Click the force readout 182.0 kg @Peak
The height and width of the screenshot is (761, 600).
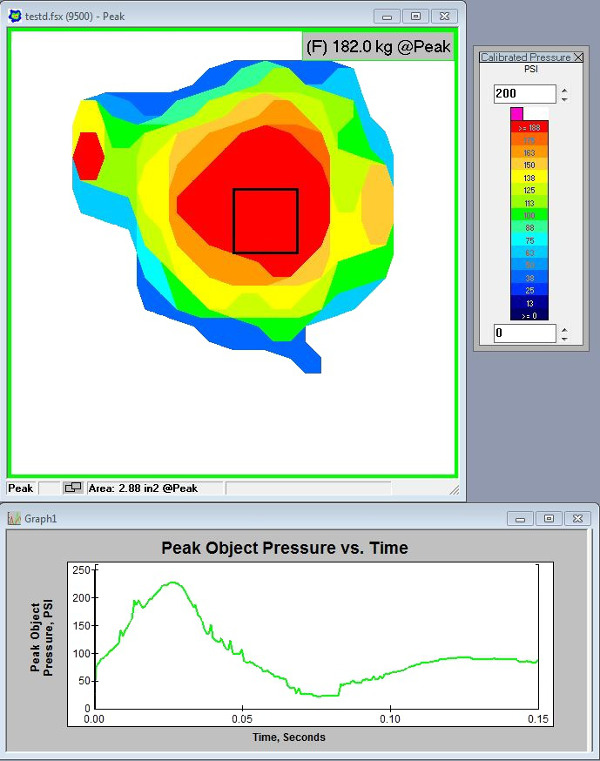[378, 46]
